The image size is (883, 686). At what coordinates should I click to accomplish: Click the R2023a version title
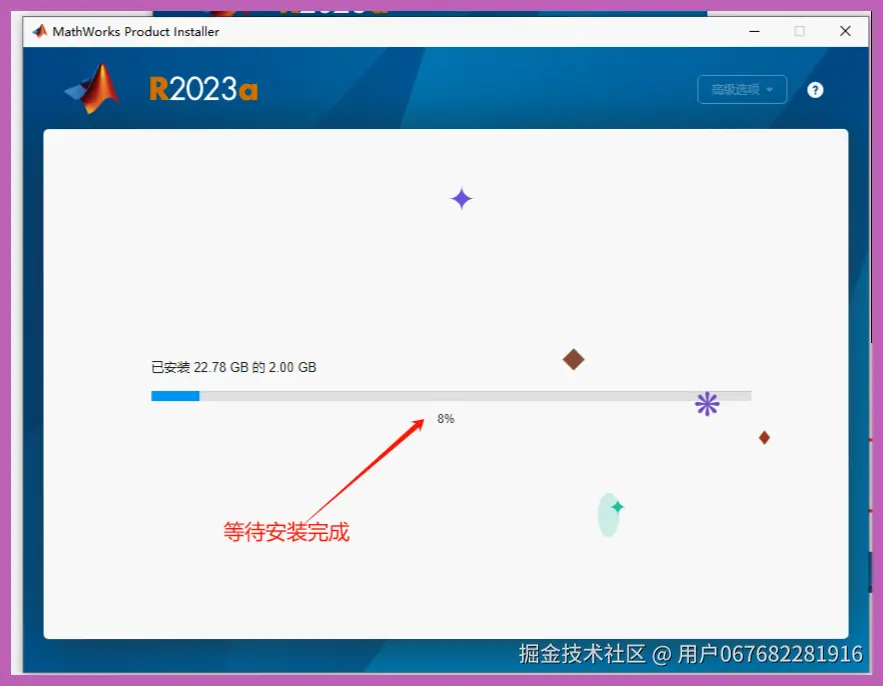[x=204, y=89]
